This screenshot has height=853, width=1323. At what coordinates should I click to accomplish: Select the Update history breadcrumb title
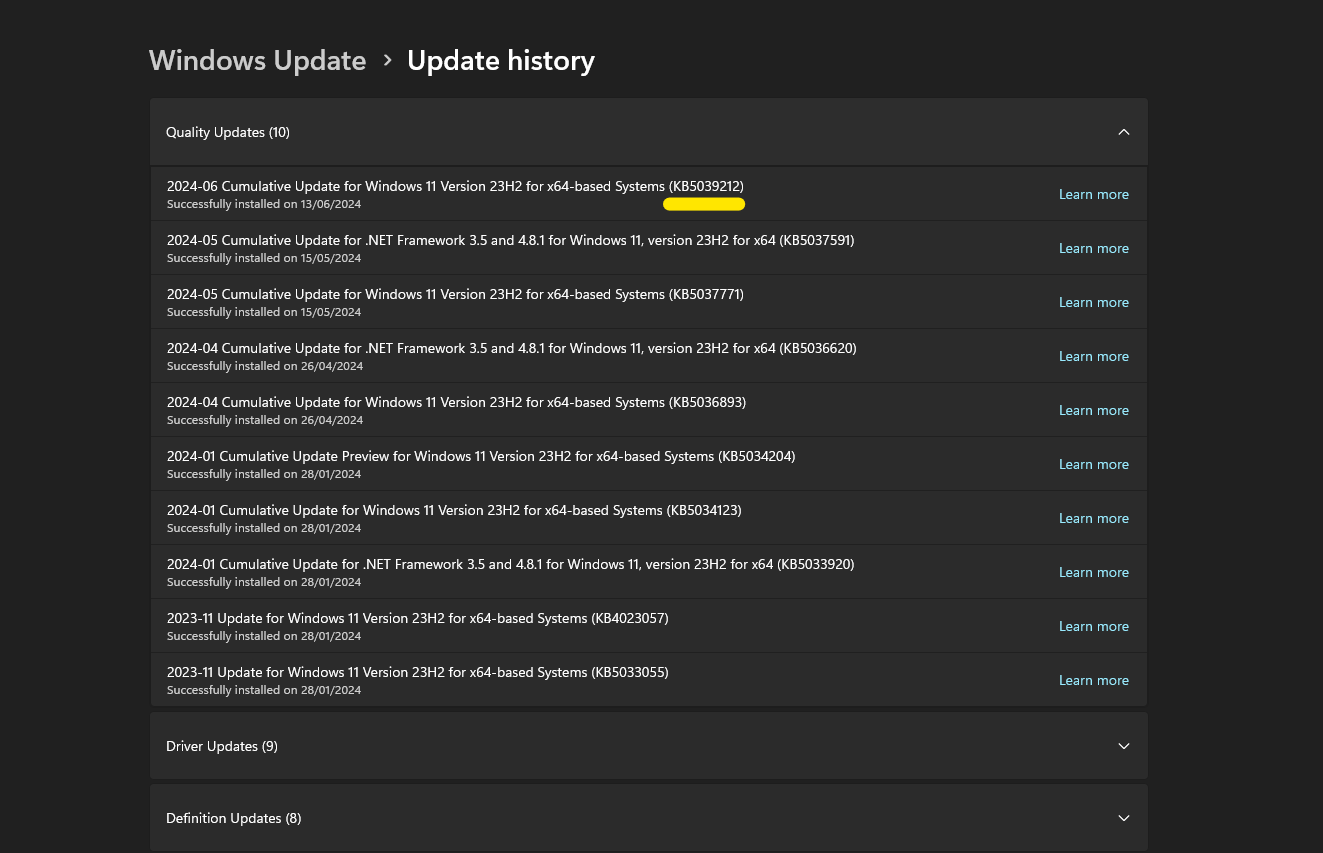click(500, 60)
